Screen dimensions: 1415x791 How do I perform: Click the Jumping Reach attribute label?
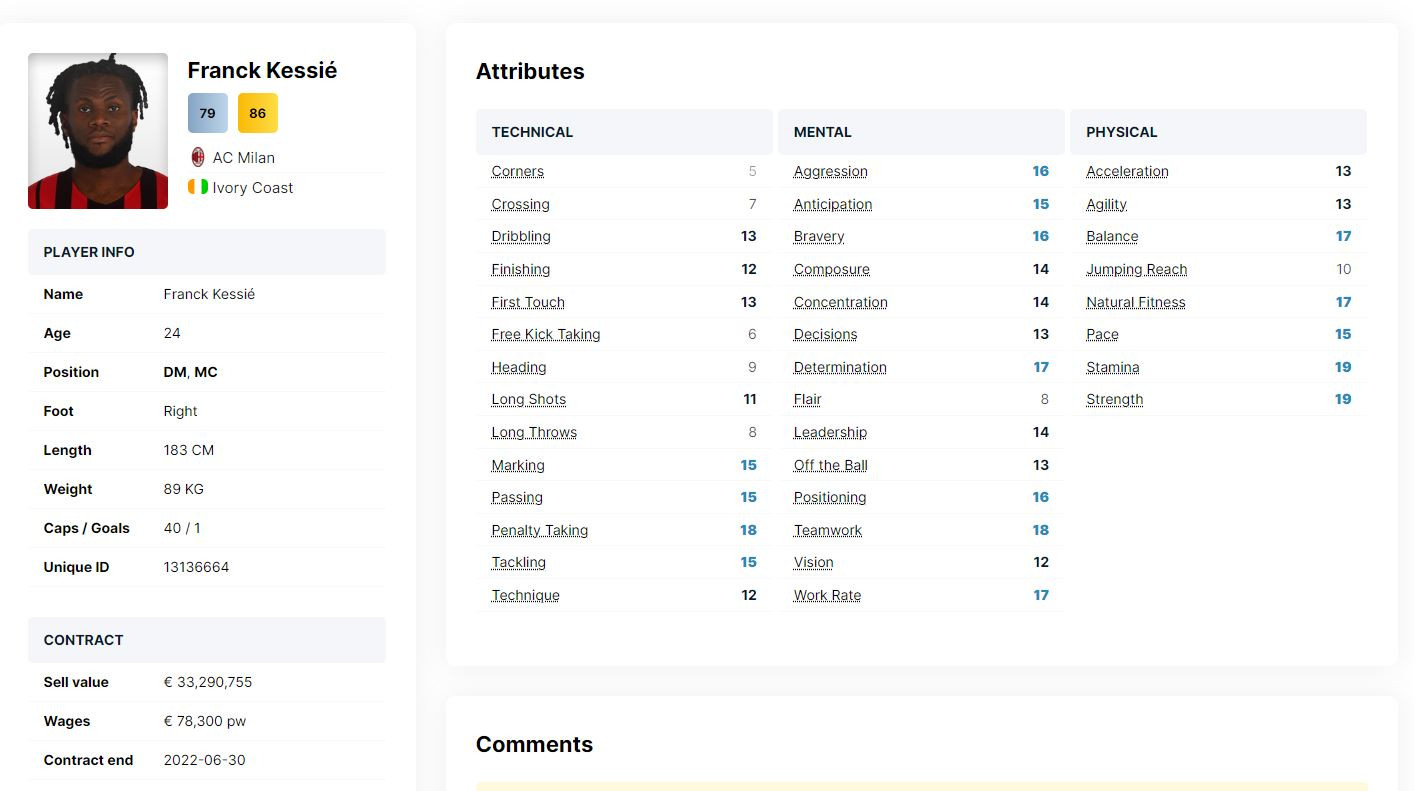(1136, 269)
